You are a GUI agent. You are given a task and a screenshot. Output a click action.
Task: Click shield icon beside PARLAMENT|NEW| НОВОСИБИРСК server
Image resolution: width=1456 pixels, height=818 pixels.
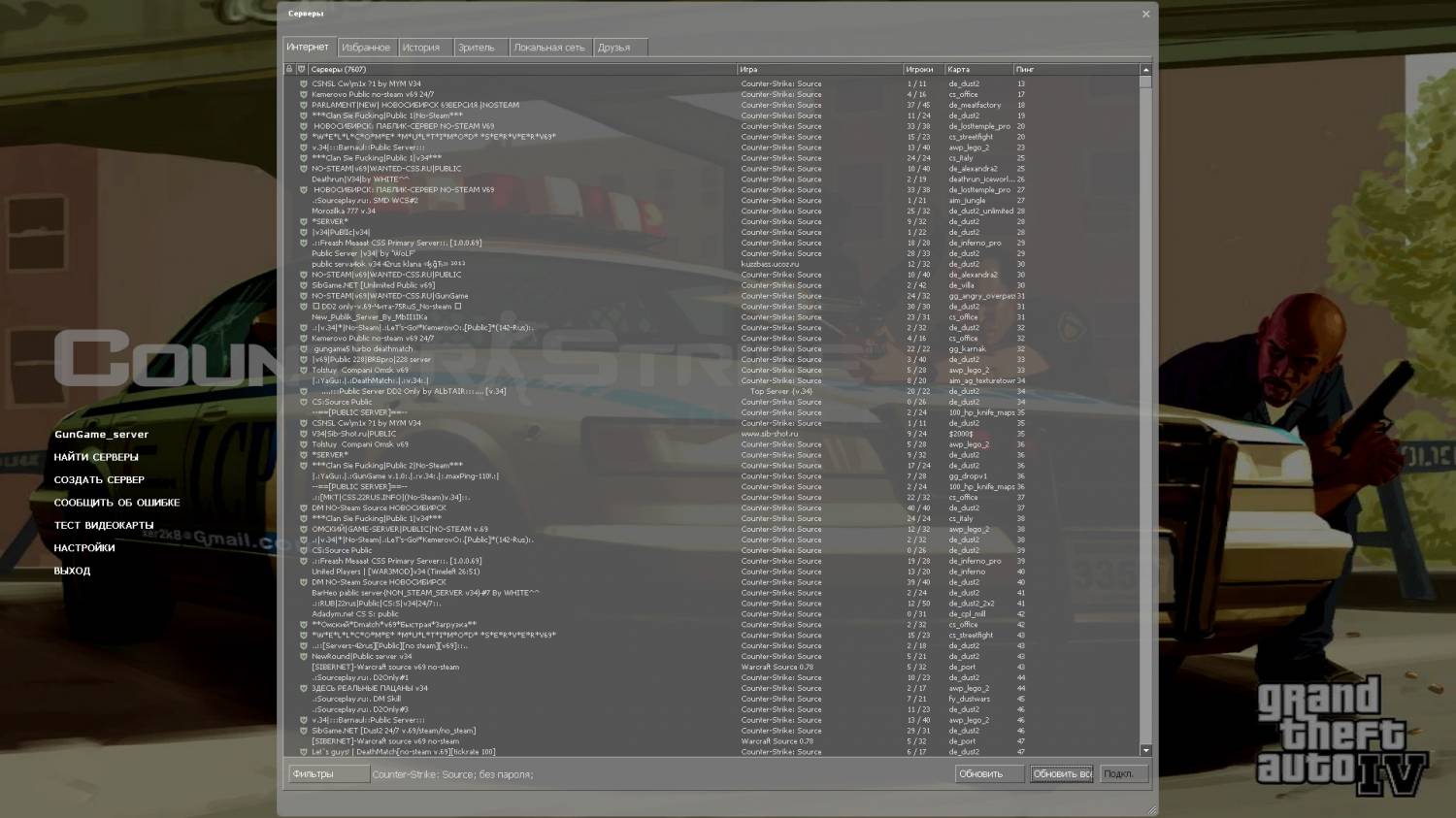[x=303, y=105]
